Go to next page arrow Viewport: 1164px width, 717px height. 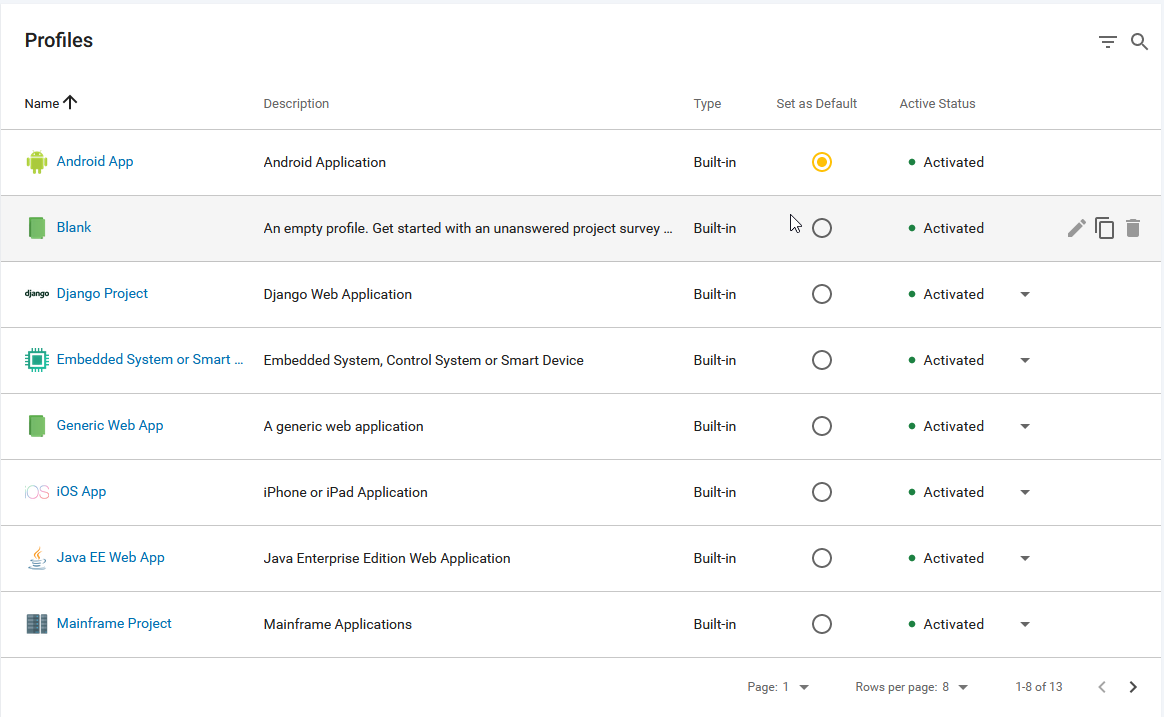(x=1133, y=687)
